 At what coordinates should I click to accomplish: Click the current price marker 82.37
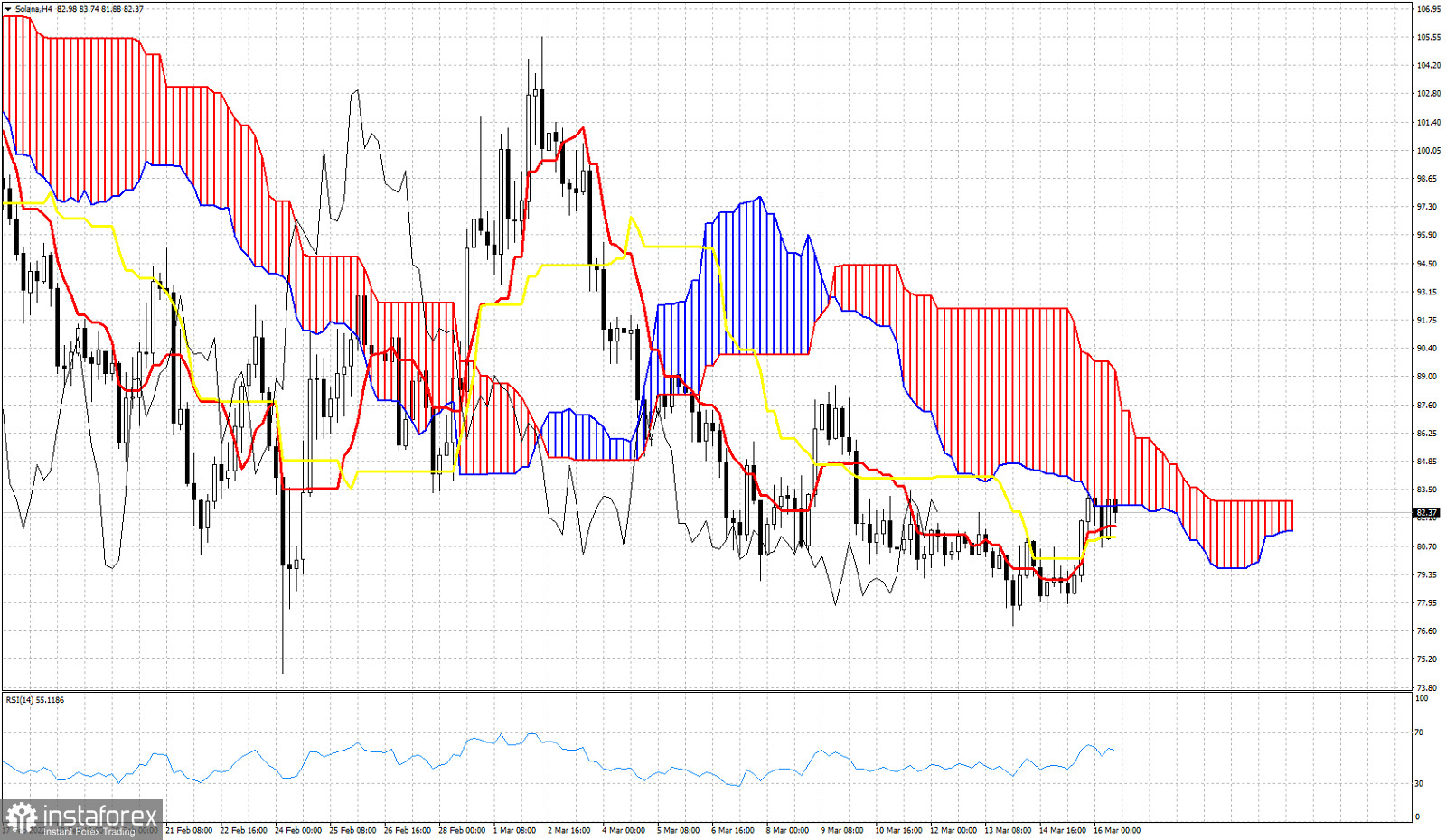[x=1426, y=512]
